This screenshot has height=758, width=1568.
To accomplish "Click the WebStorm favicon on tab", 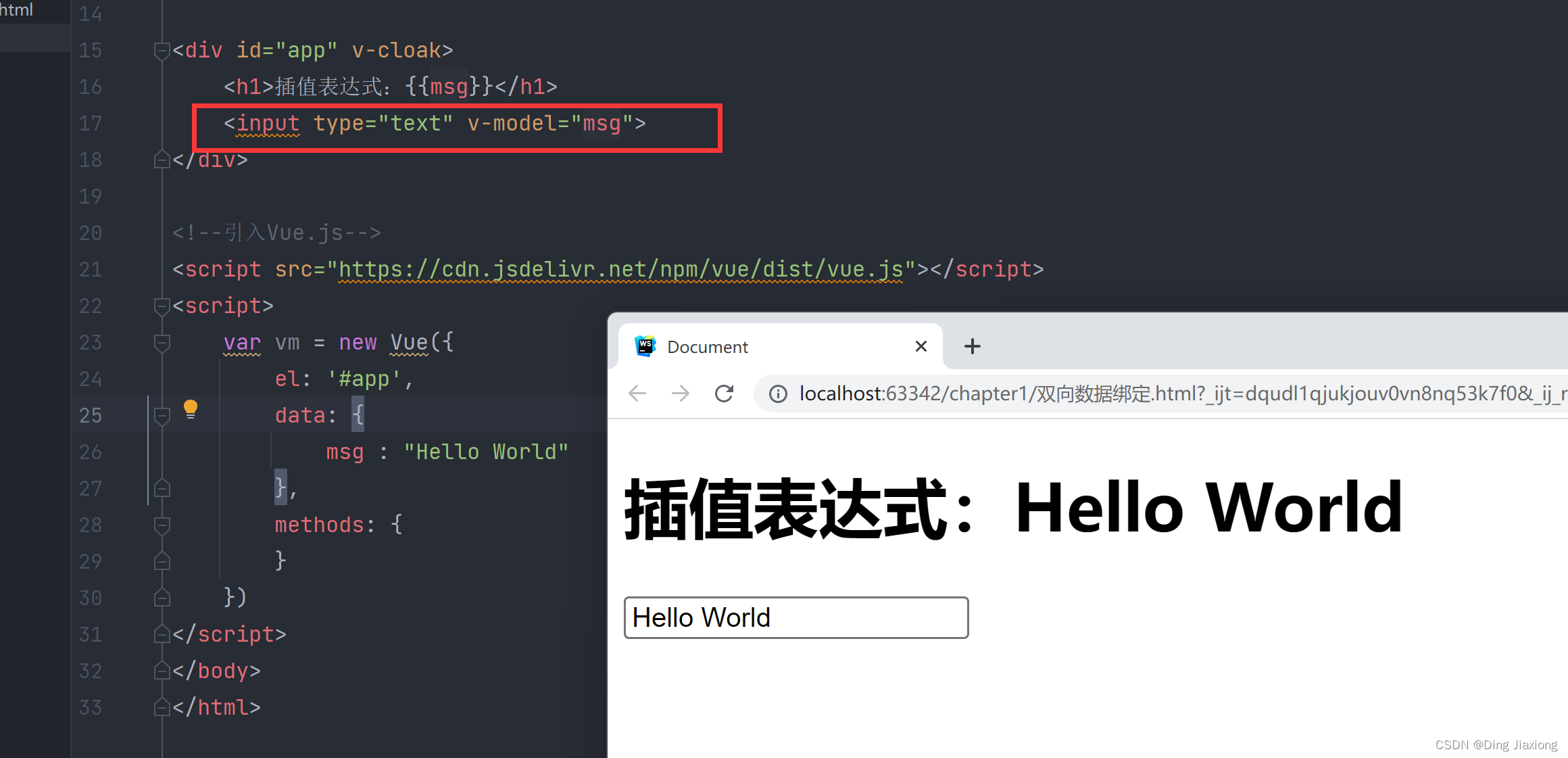I will [x=645, y=346].
